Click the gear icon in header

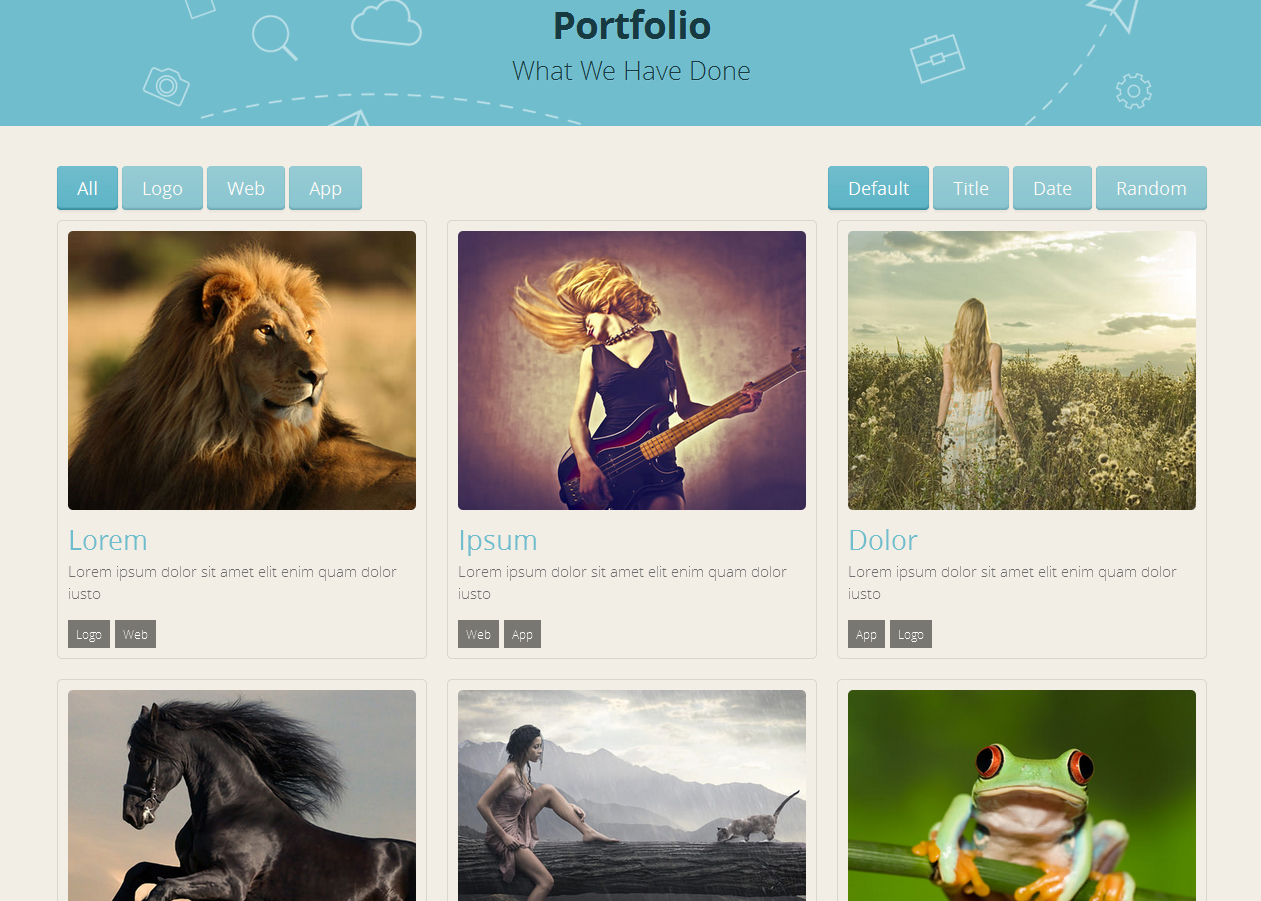click(1133, 91)
